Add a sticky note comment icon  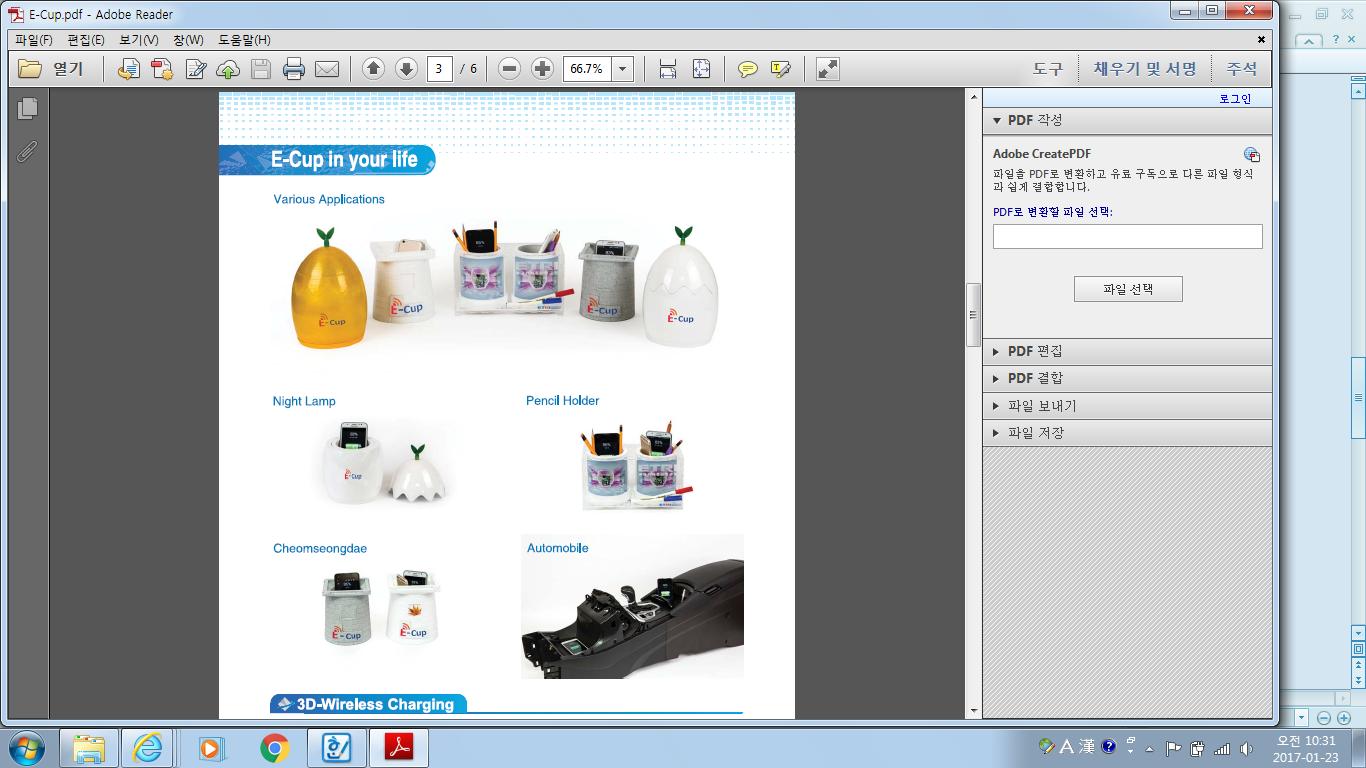tap(747, 69)
